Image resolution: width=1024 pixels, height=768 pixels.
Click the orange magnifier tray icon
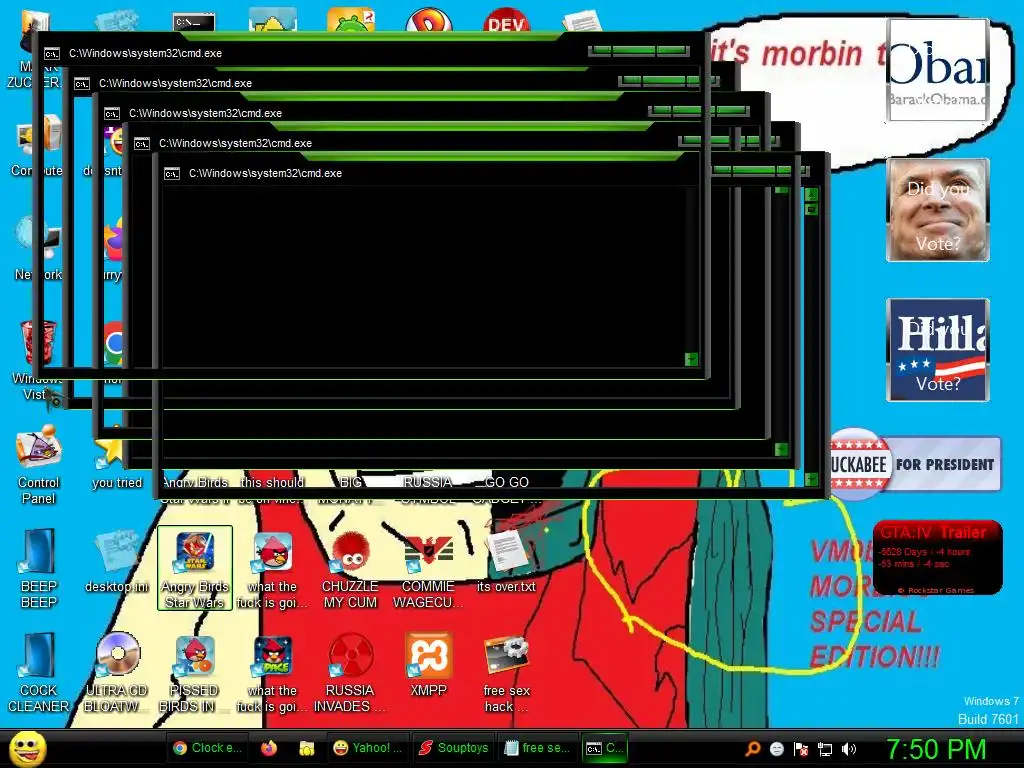coord(752,749)
